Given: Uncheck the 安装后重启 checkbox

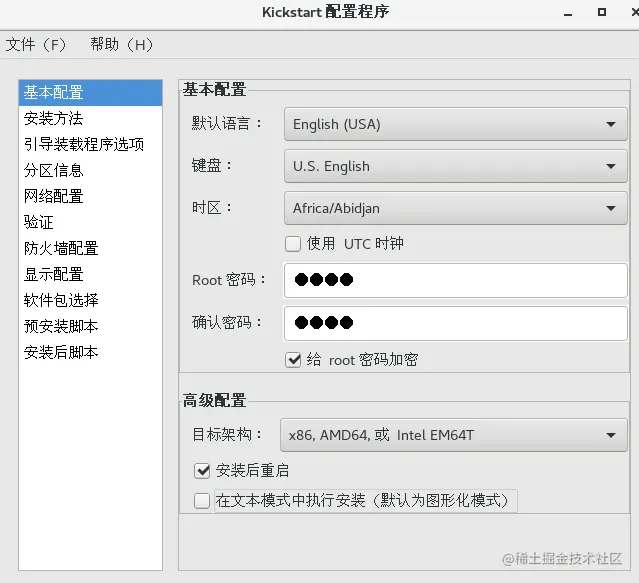Looking at the screenshot, I should (x=202, y=471).
